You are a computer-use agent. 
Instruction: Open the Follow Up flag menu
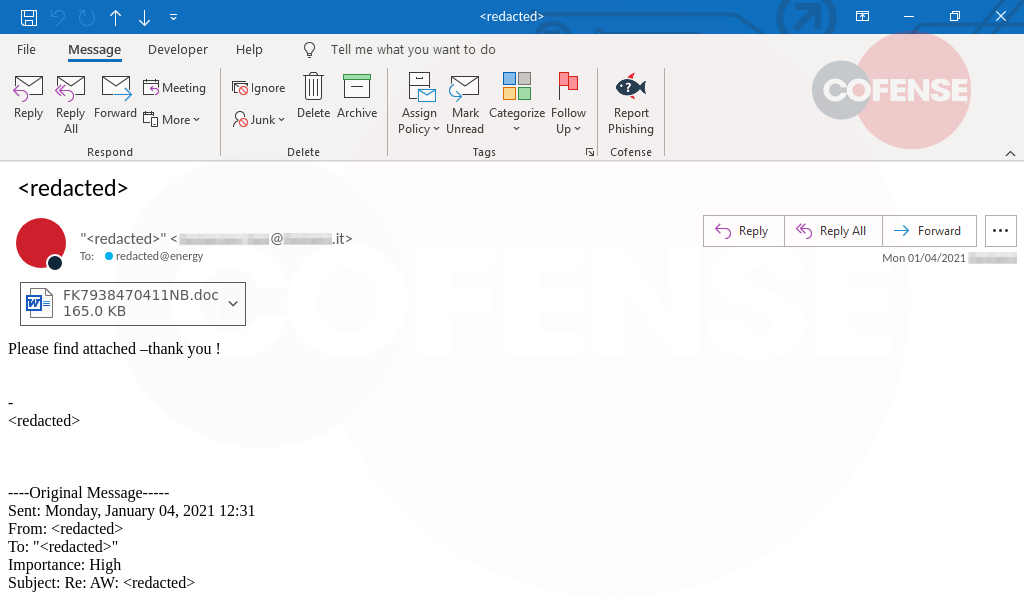pos(568,103)
